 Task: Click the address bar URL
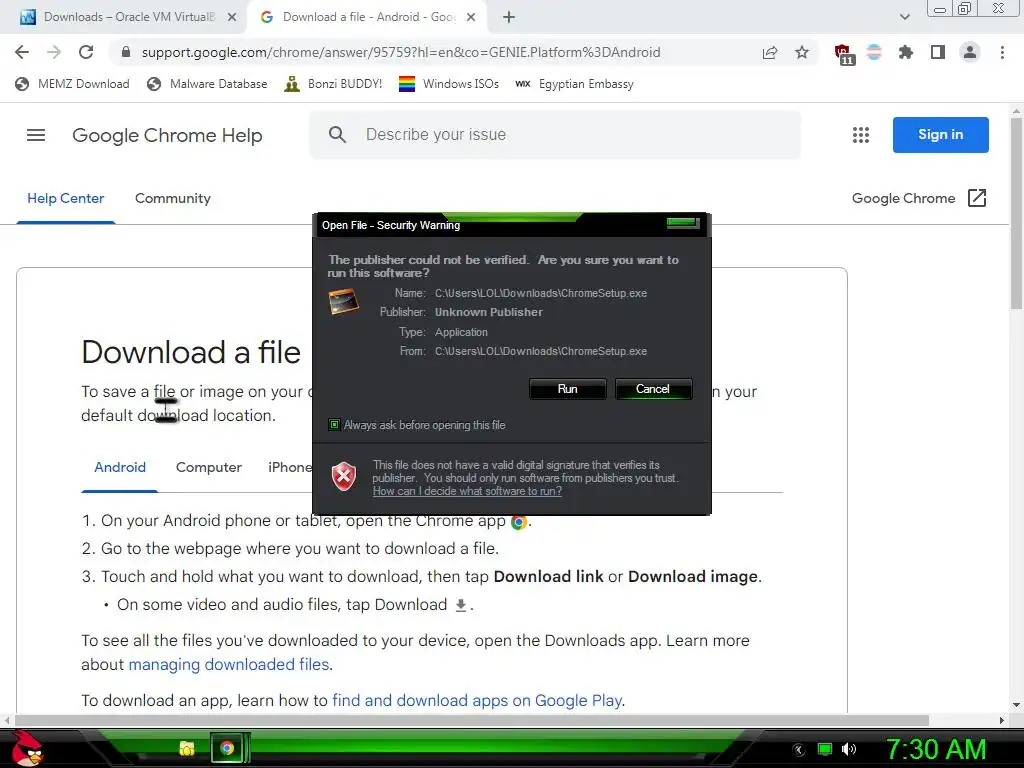[401, 52]
